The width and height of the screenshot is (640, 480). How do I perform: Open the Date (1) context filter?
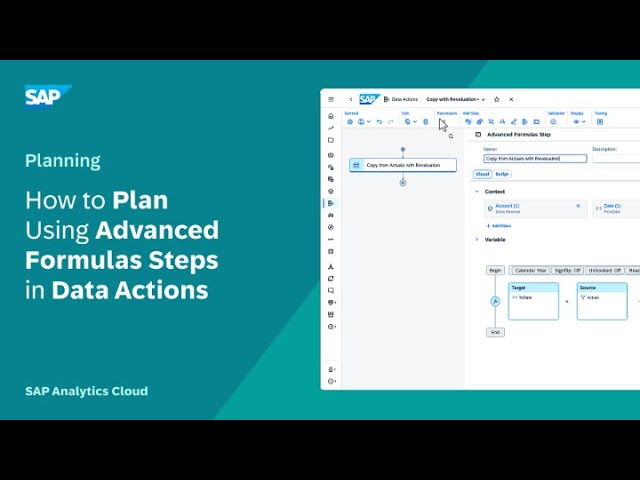click(x=612, y=208)
